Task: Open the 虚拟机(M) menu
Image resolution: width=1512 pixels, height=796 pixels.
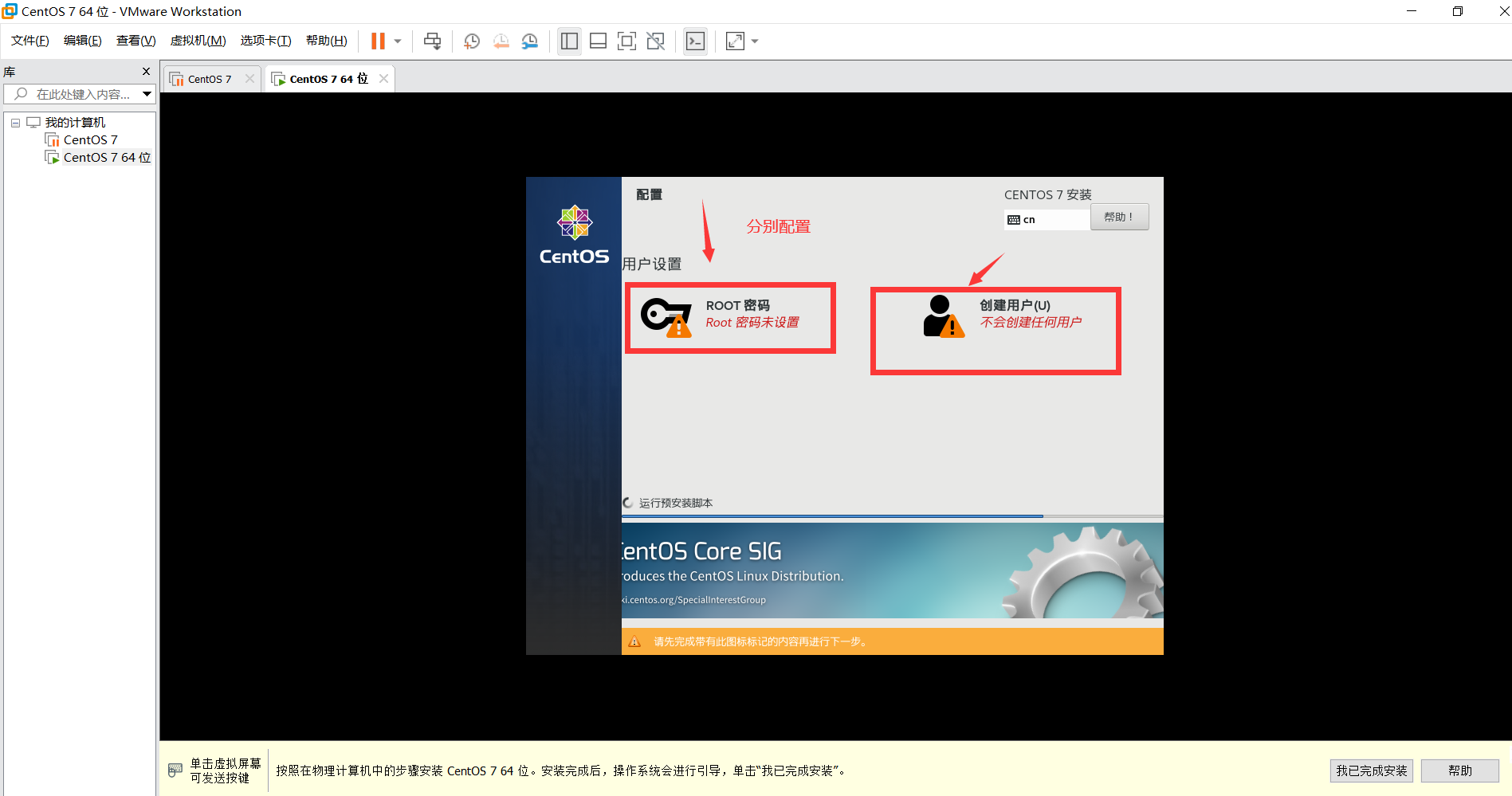Action: (x=198, y=41)
